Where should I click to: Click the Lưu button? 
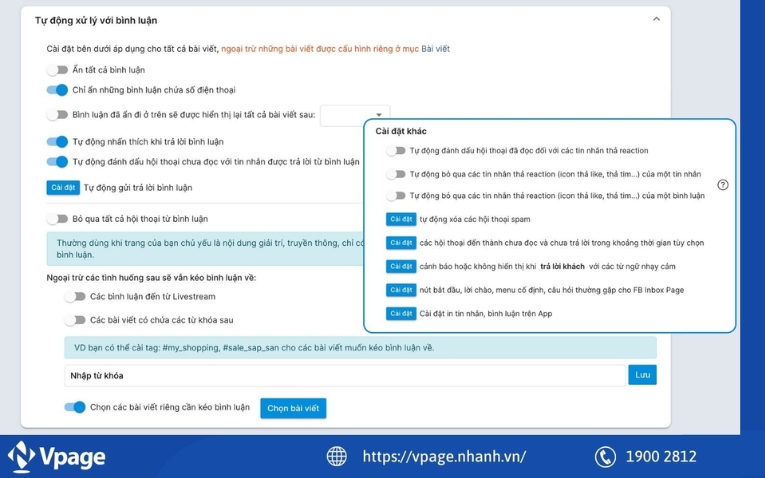click(x=642, y=375)
